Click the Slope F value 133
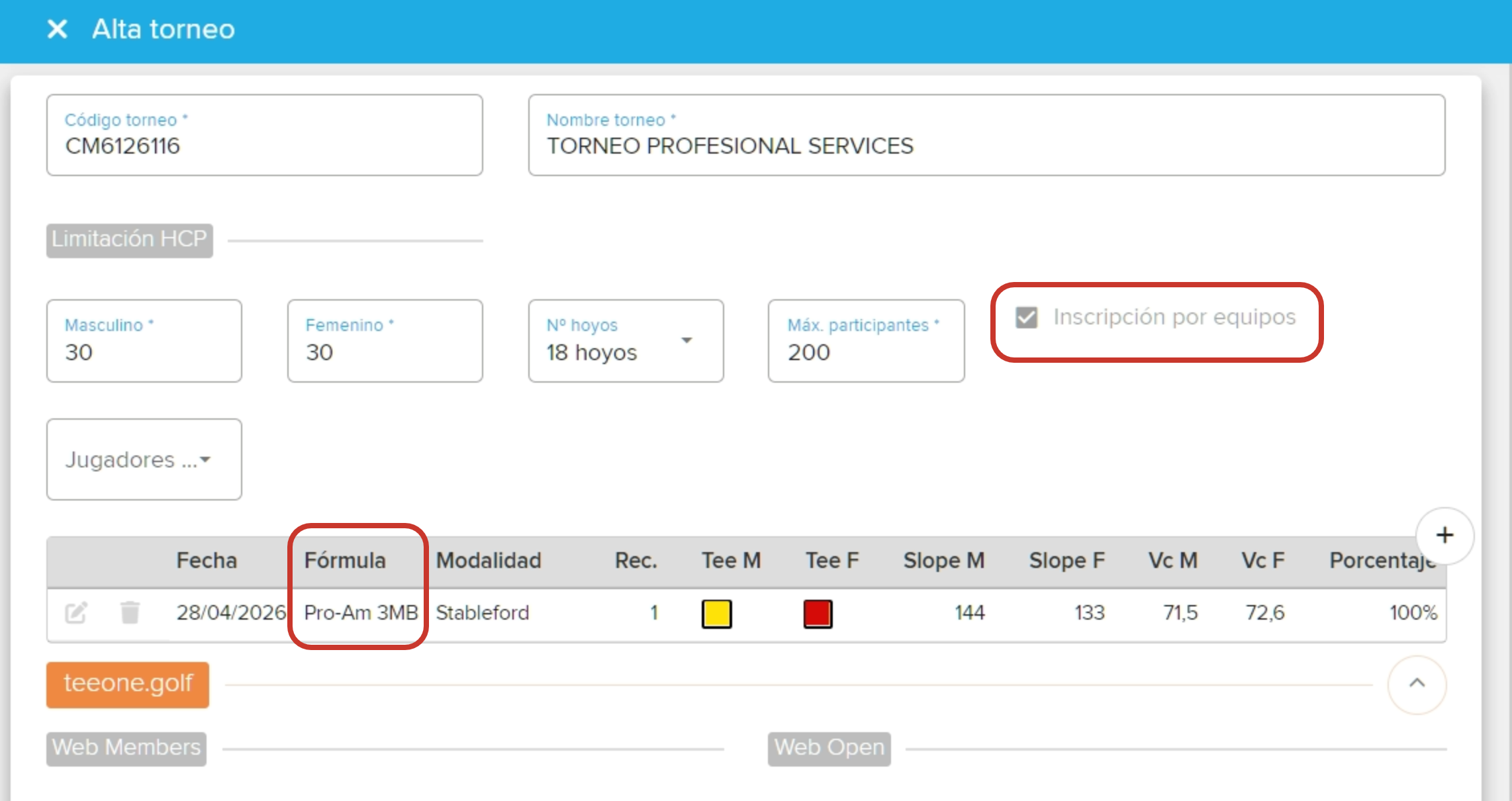Image resolution: width=1512 pixels, height=801 pixels. tap(1089, 613)
